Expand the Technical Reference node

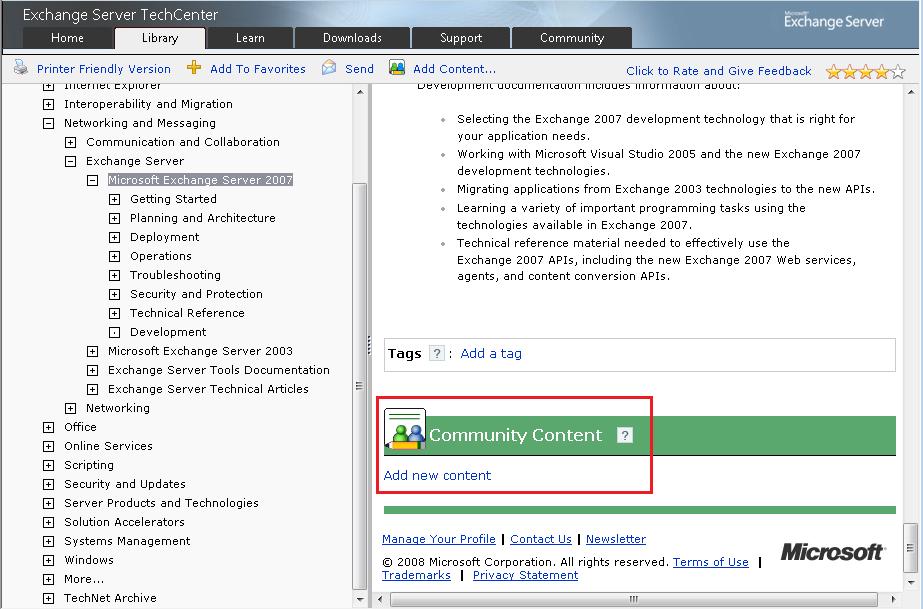tap(114, 313)
